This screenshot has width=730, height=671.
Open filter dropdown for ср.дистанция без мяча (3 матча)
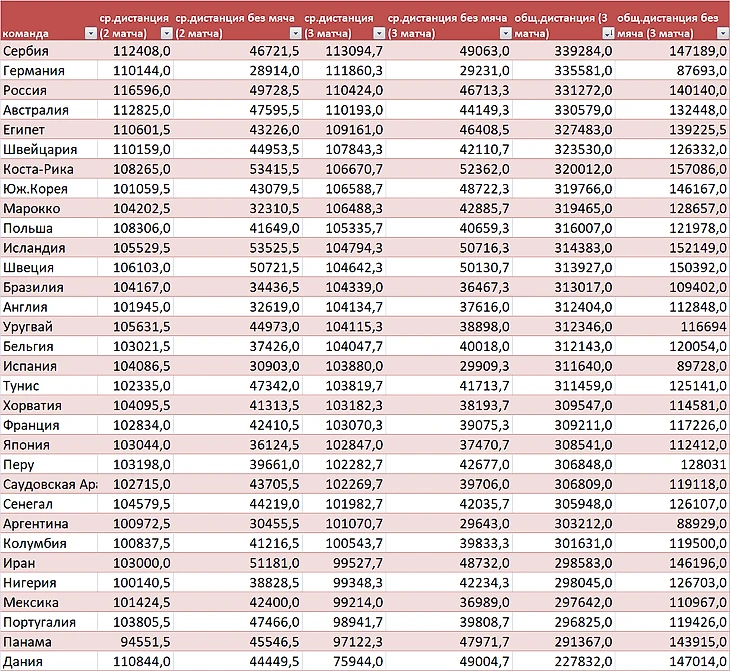tap(506, 33)
